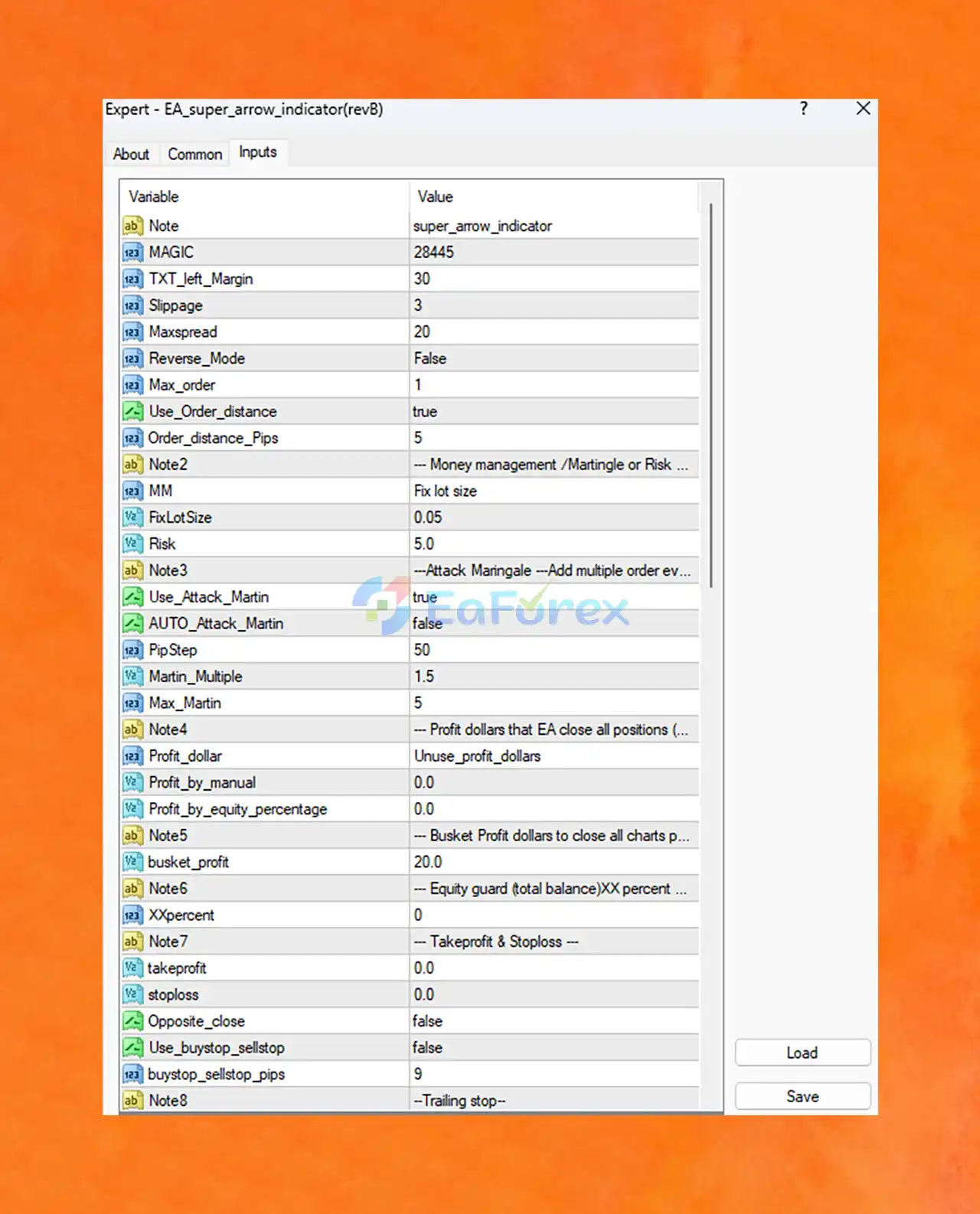Select the takeprofit variable row
The image size is (980, 1214).
[410, 968]
